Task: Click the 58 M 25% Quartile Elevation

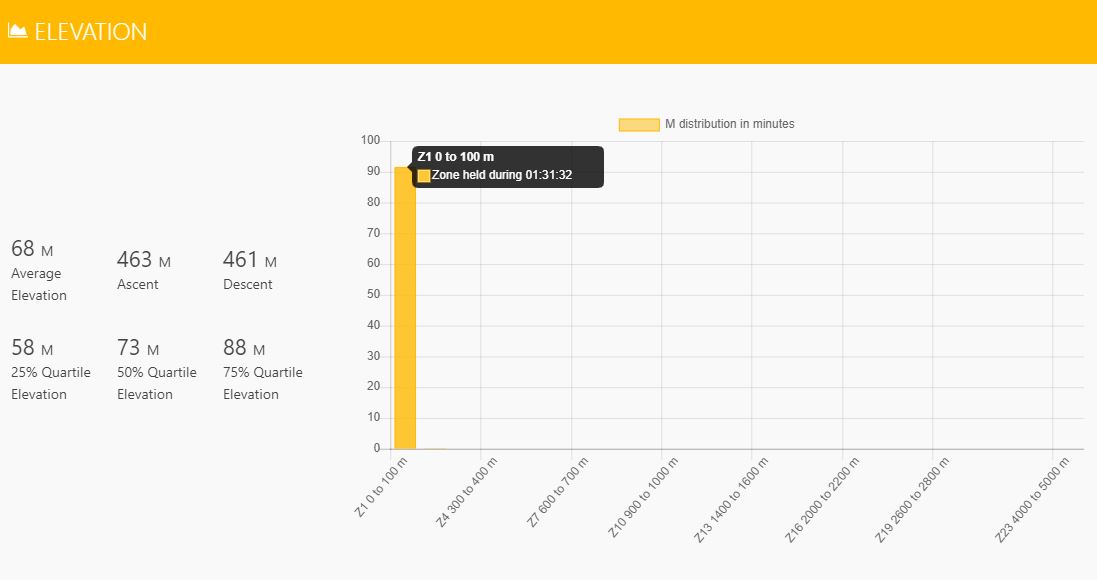Action: pyautogui.click(x=51, y=369)
